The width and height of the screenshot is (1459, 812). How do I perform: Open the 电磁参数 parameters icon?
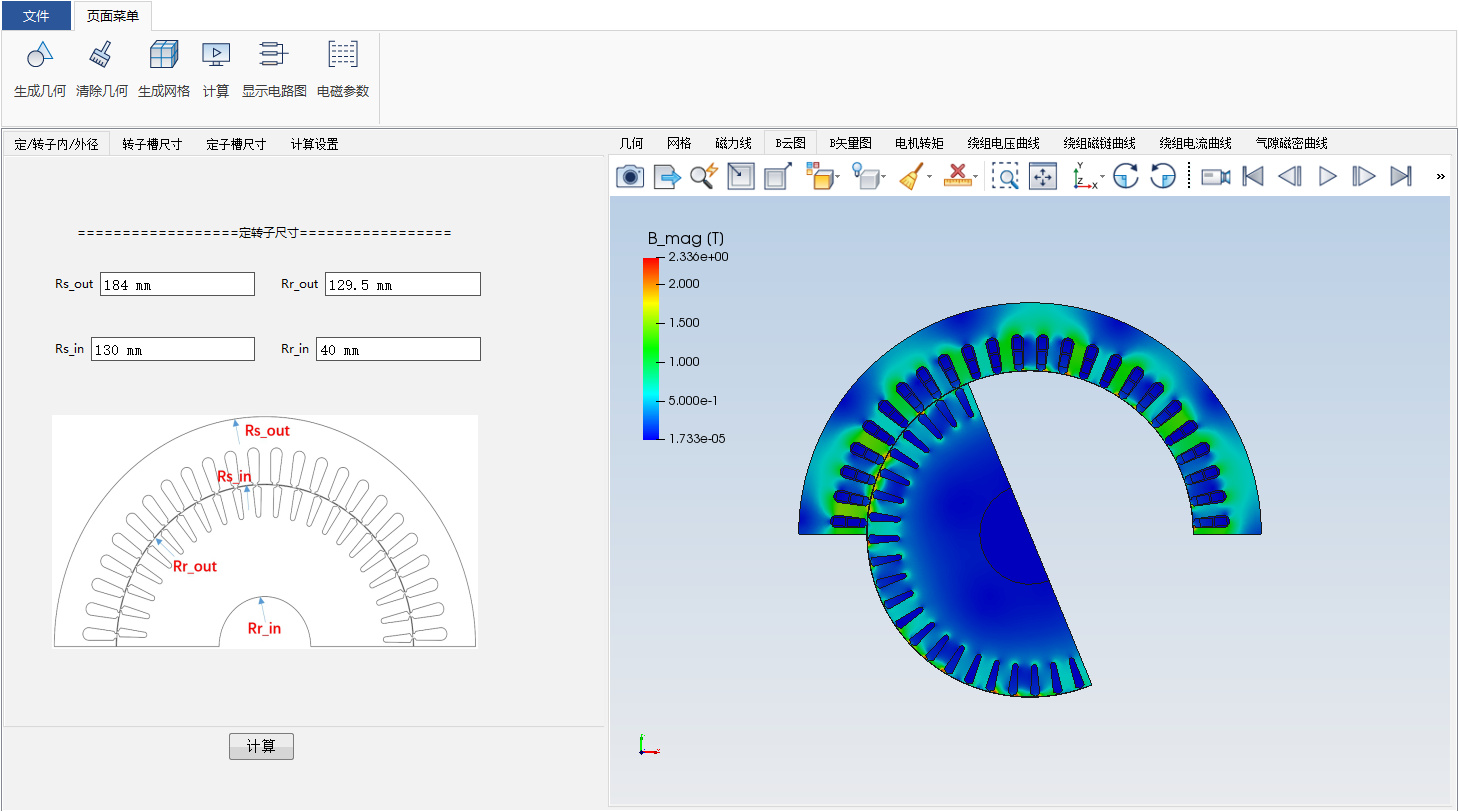pyautogui.click(x=343, y=56)
